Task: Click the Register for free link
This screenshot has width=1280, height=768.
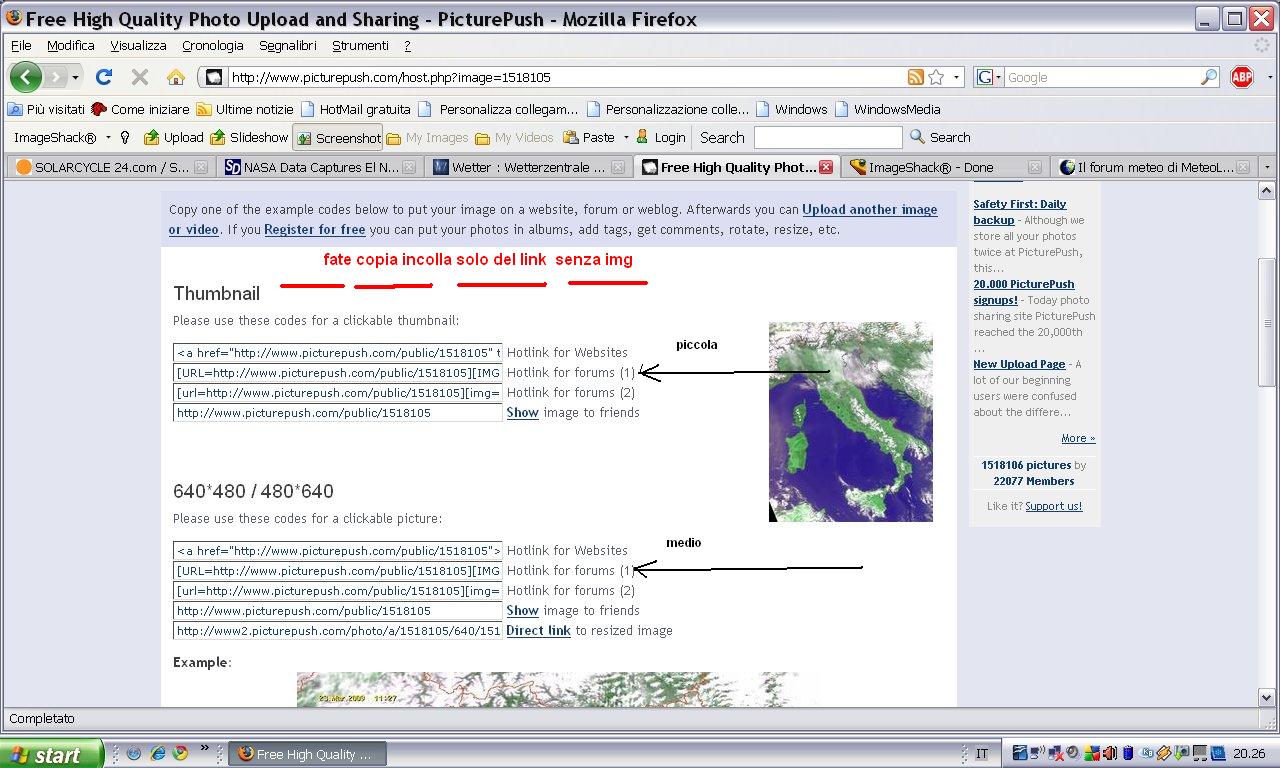Action: (x=314, y=229)
